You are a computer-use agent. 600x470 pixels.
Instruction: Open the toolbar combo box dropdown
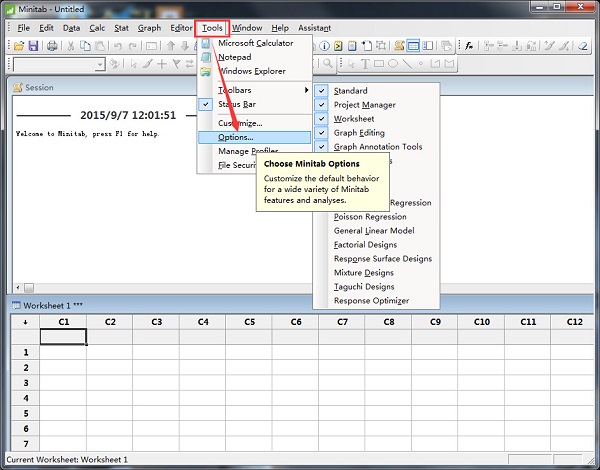click(100, 64)
